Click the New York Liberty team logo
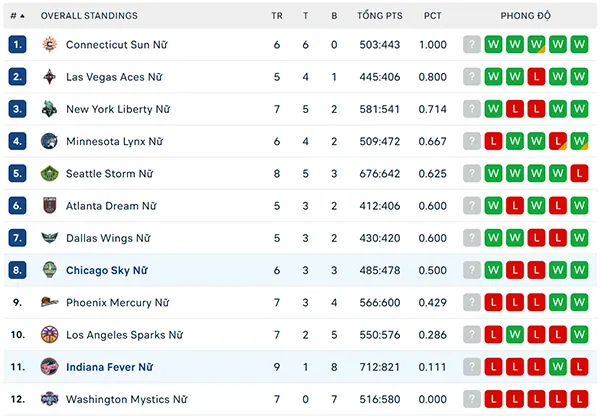The height and width of the screenshot is (420, 600). tap(49, 109)
